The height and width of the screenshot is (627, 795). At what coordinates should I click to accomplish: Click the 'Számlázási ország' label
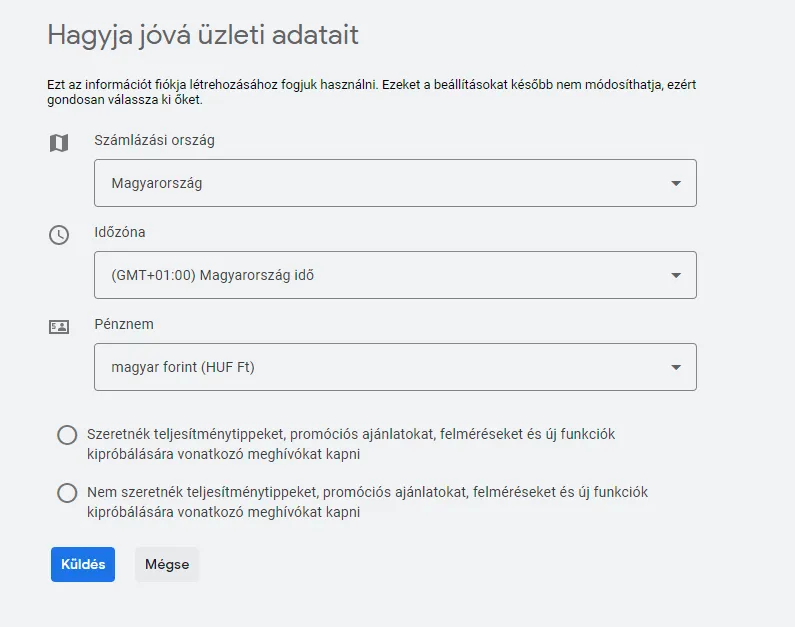point(154,140)
